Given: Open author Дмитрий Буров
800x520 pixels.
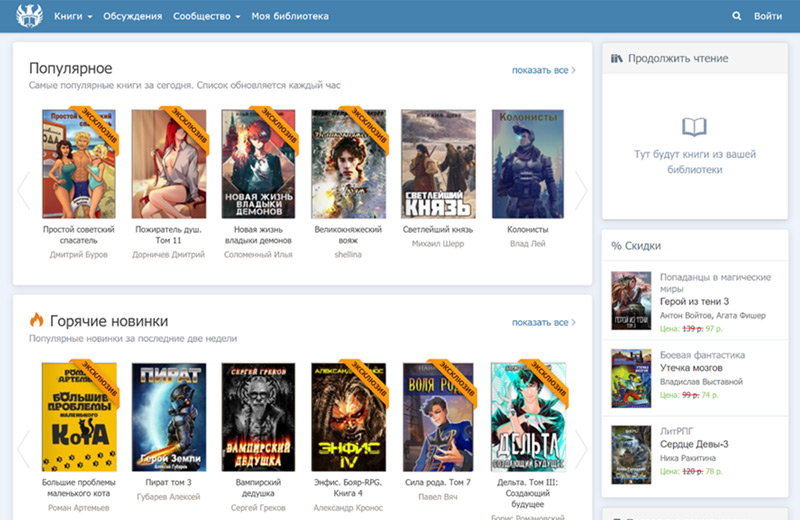Looking at the screenshot, I should (79, 255).
